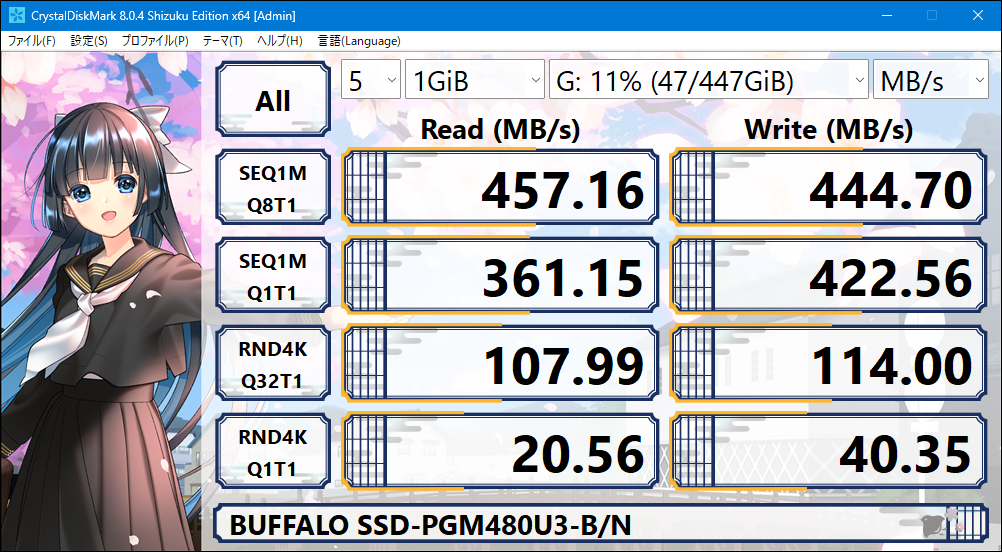Select the SEQ1M Q1T1 read value 361.15

click(500, 276)
